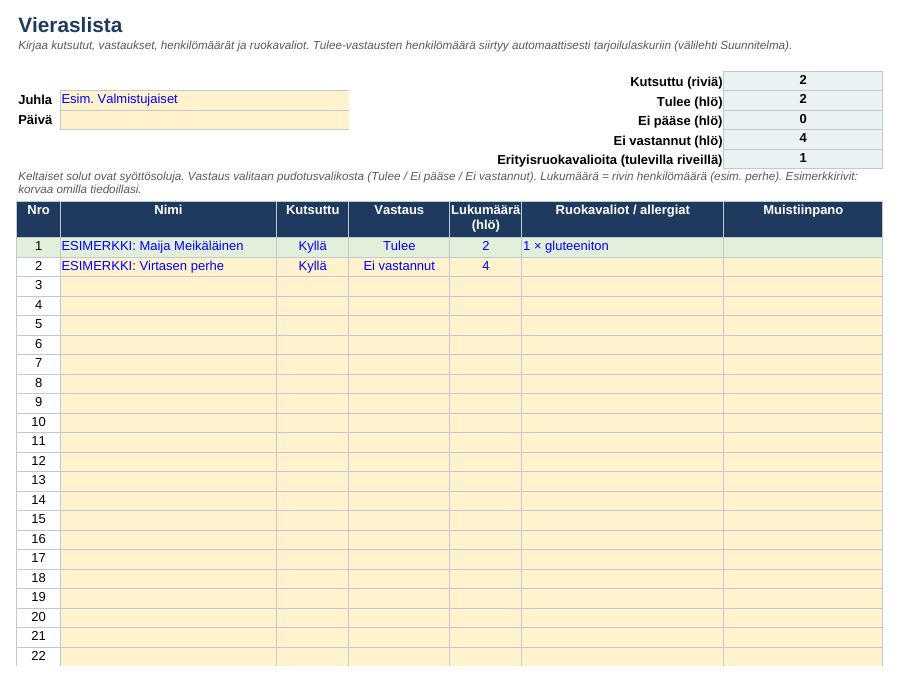The image size is (899, 682).
Task: Click the Muistiinpano cell in row 1
Action: pyautogui.click(x=803, y=246)
